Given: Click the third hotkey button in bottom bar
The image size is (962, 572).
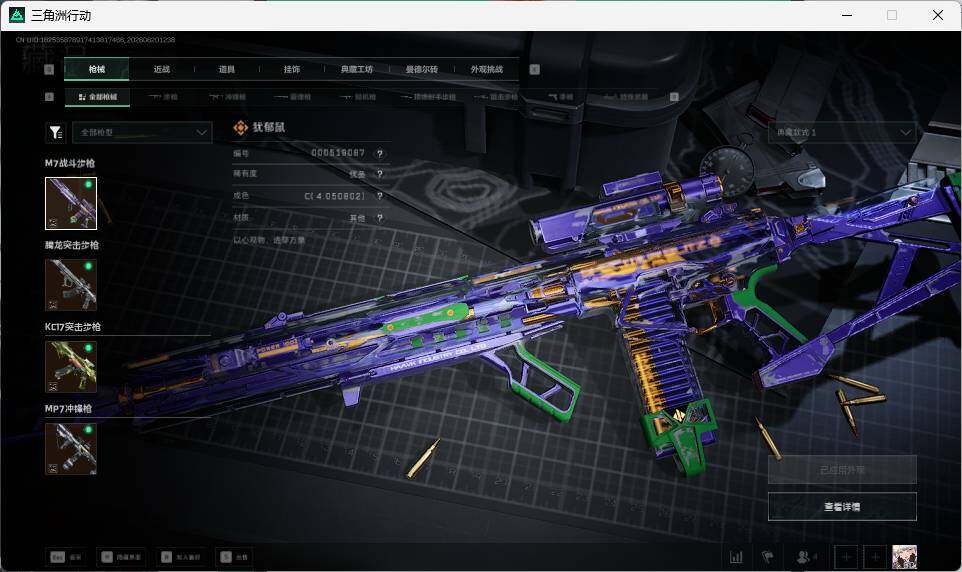Looking at the screenshot, I should pyautogui.click(x=180, y=557).
